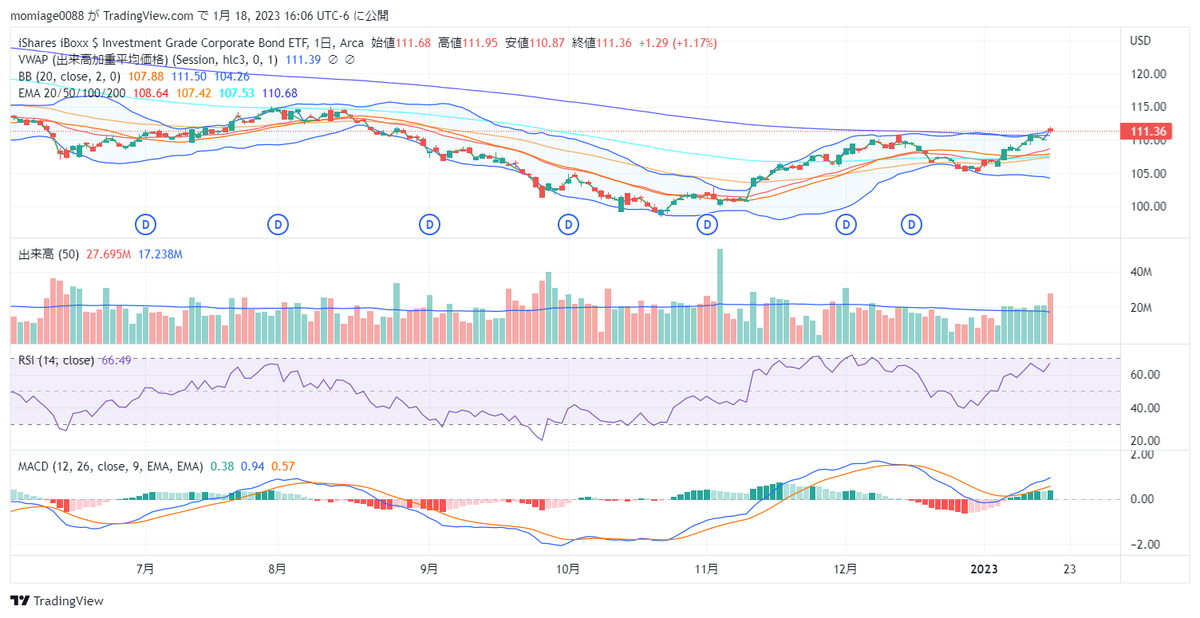Click the 105.00 price axis label

coord(1147,173)
